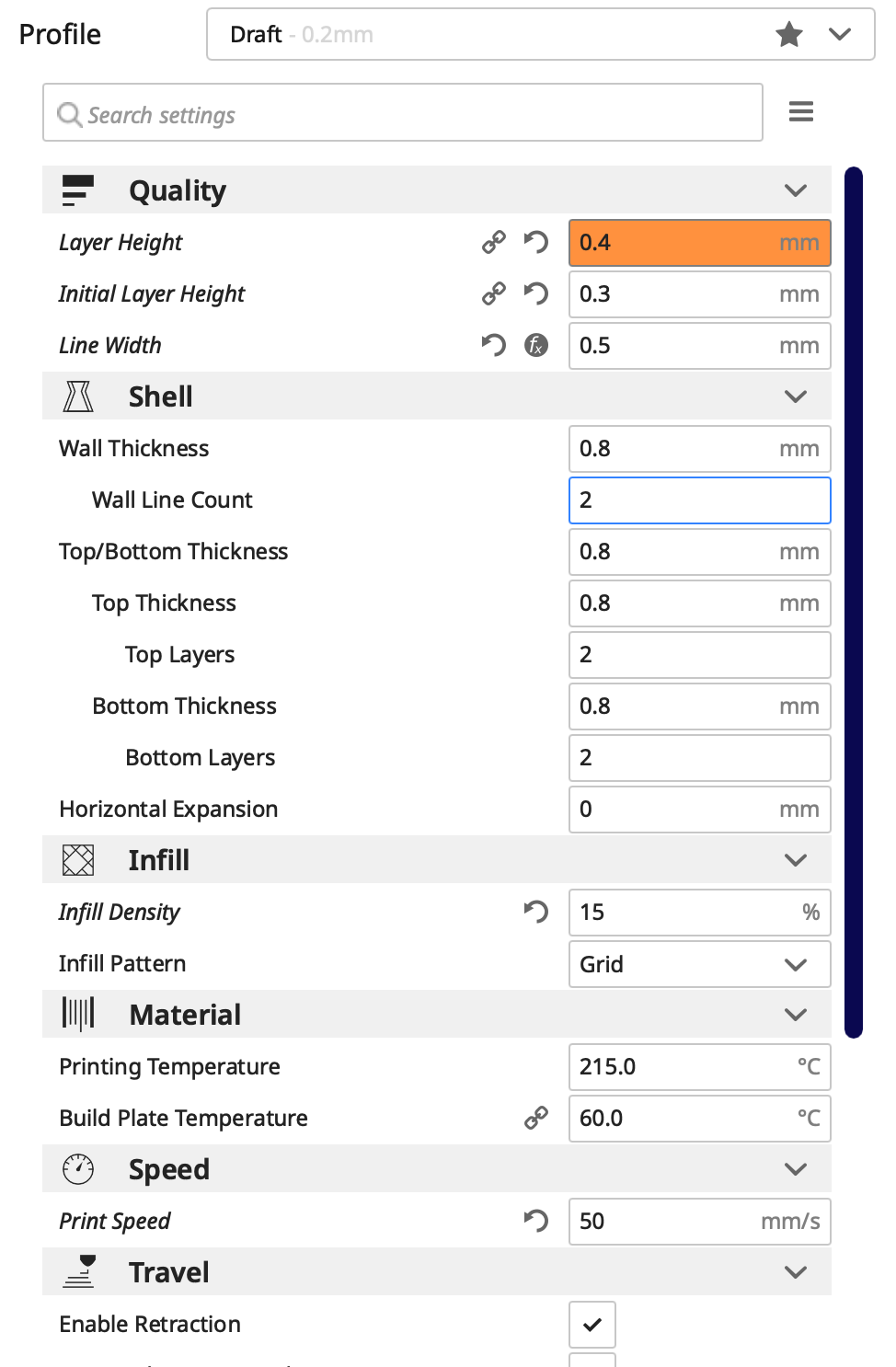Click the Travel section header
Viewport: 896px width, 1367px height.
point(437,1272)
